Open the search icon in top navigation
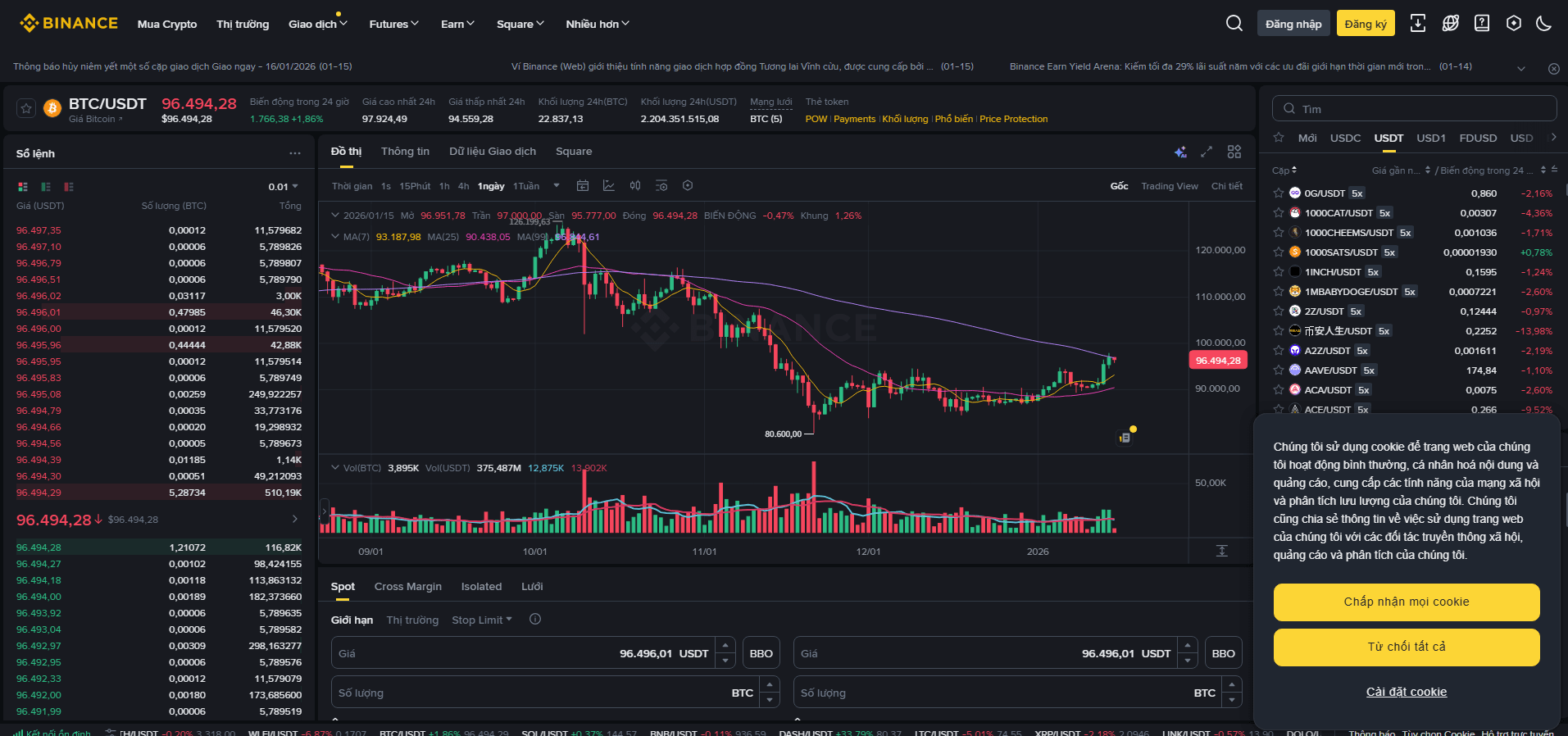The width and height of the screenshot is (1568, 736). 1234,23
